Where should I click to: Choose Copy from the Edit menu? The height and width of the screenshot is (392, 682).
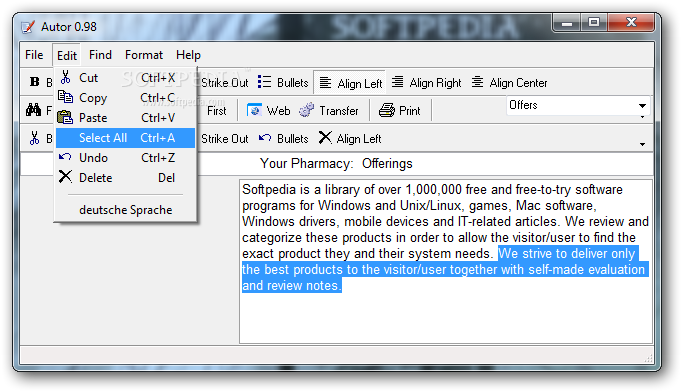click(x=125, y=98)
